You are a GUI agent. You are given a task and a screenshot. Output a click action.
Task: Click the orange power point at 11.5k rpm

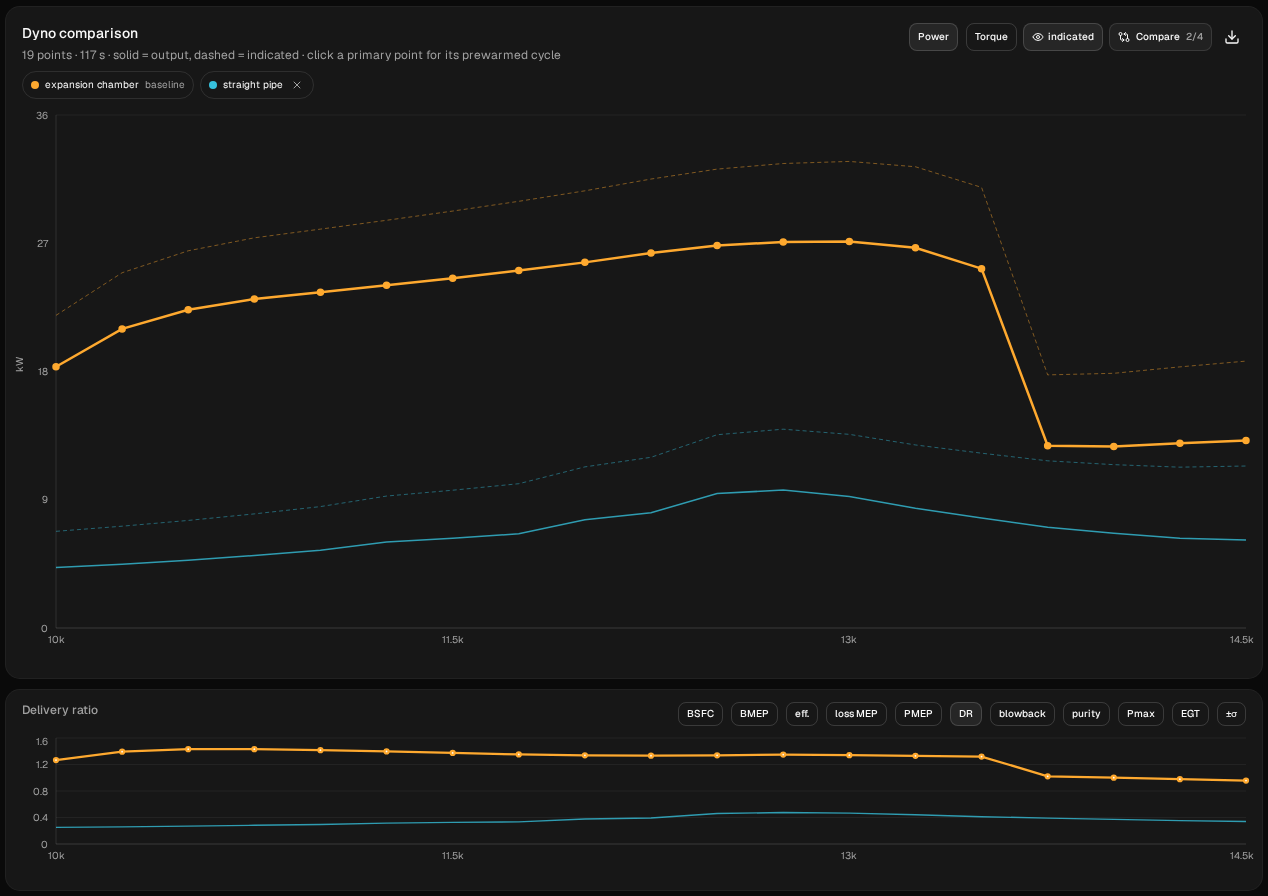pyautogui.click(x=452, y=278)
